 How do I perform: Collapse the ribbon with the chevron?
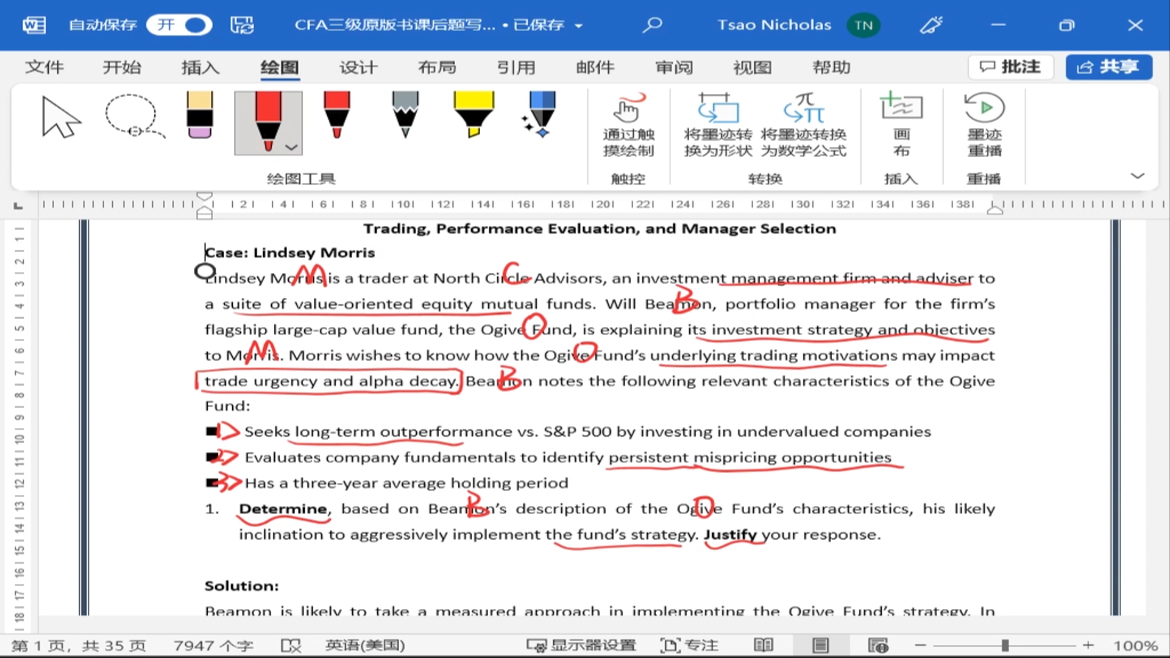click(x=1137, y=176)
